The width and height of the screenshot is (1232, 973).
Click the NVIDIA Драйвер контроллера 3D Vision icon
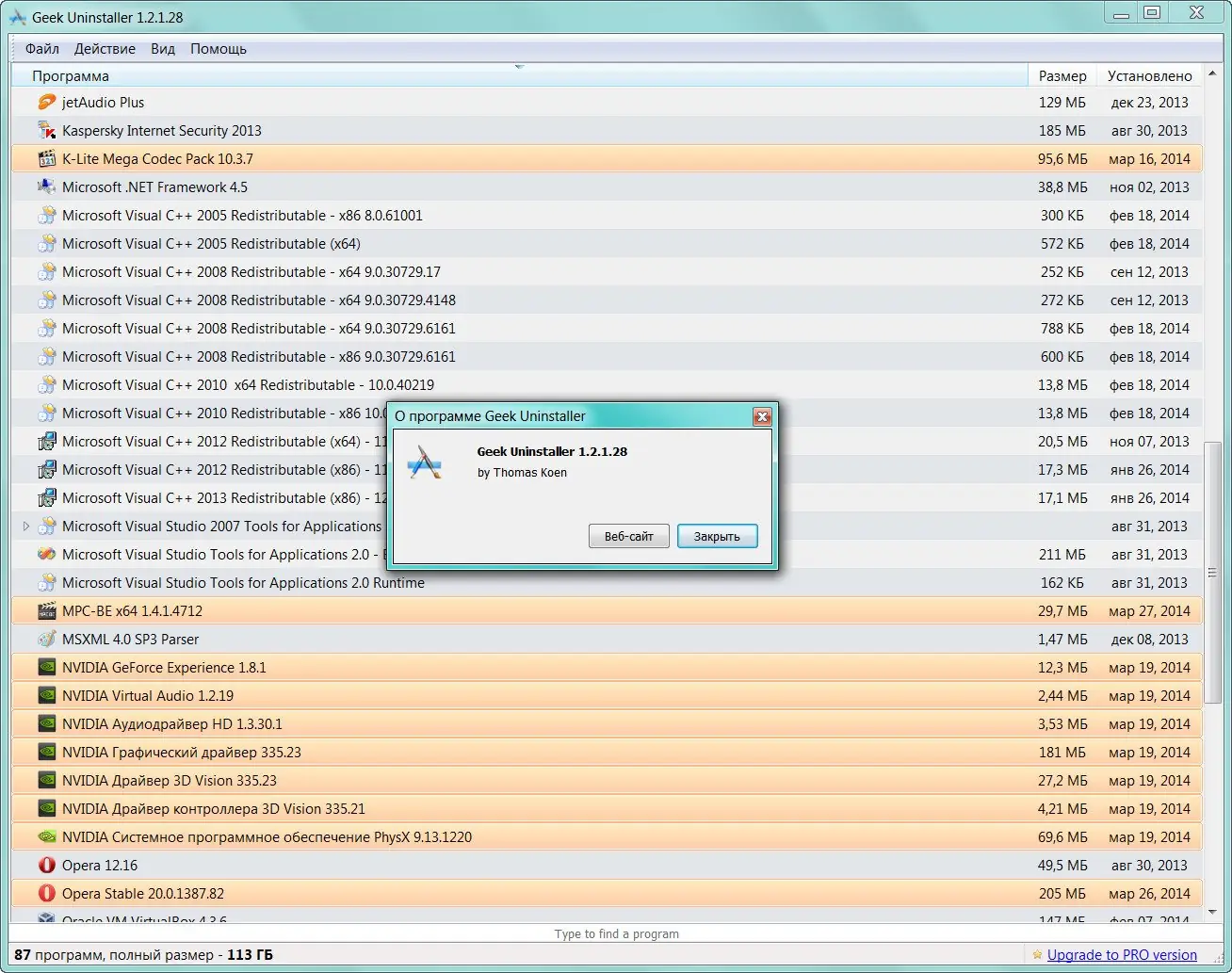coord(46,808)
